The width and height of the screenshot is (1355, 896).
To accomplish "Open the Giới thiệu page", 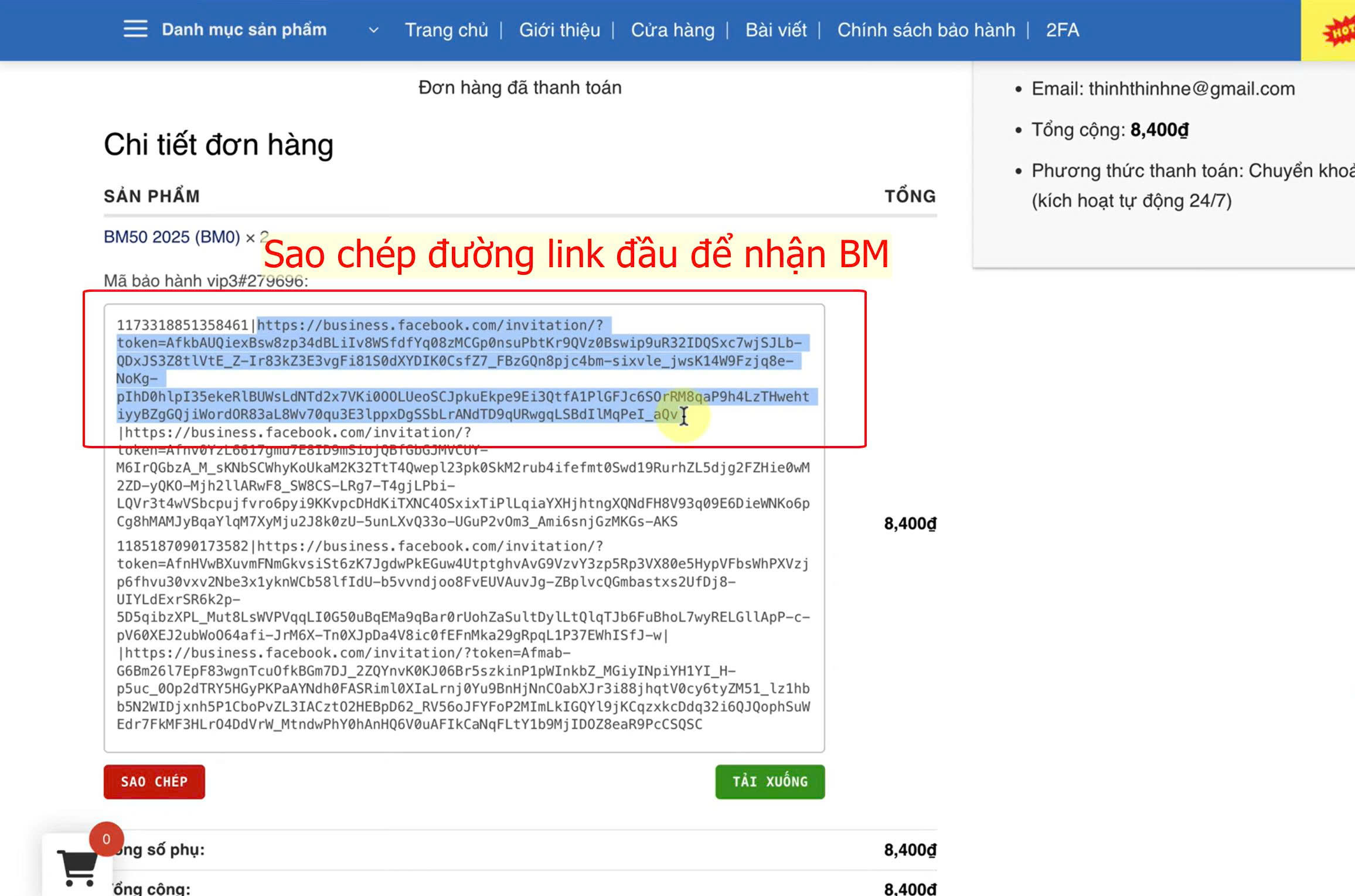I will [x=559, y=30].
